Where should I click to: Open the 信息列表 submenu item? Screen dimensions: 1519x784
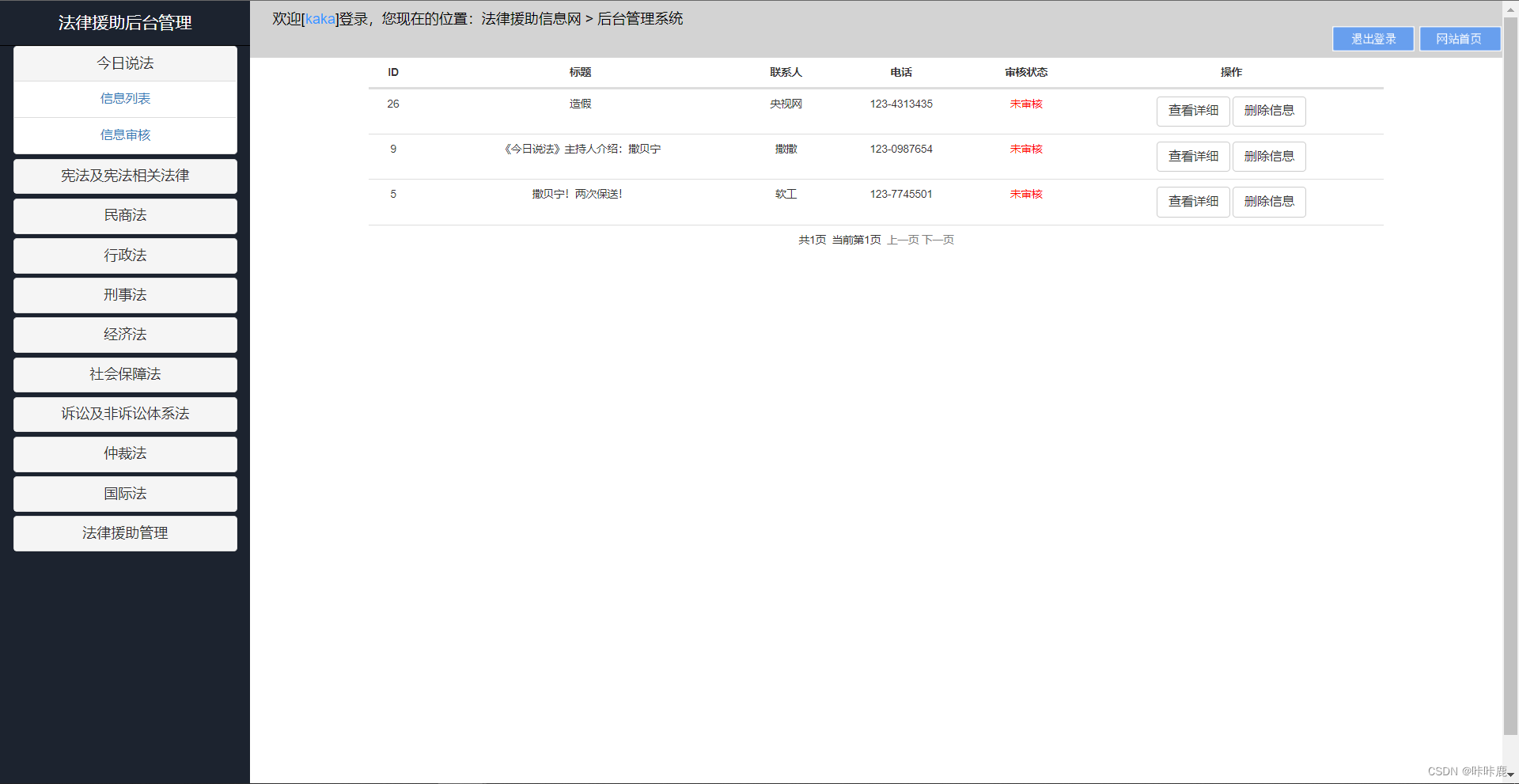pyautogui.click(x=124, y=99)
